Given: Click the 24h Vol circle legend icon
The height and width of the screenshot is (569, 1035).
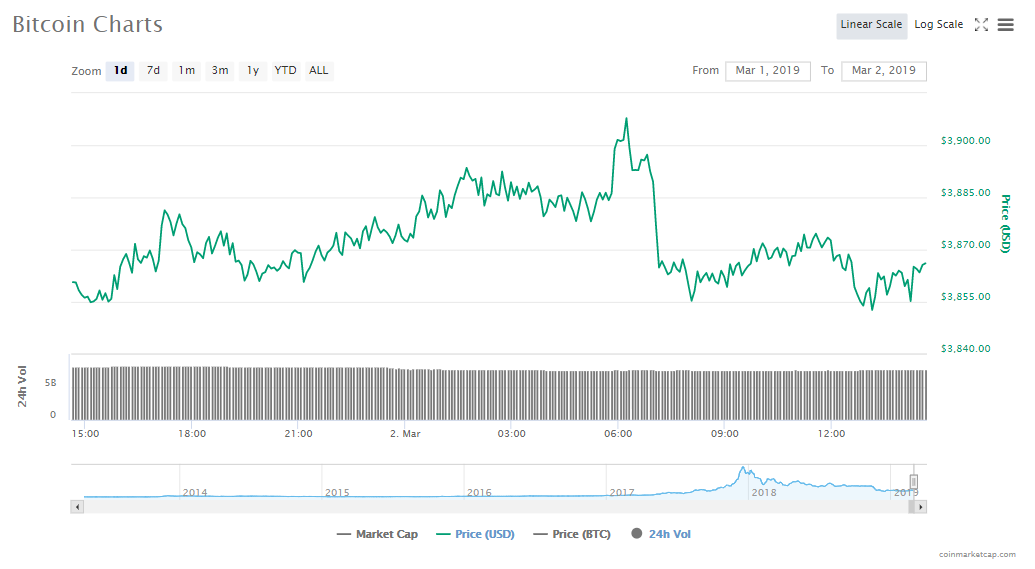Looking at the screenshot, I should [x=636, y=534].
